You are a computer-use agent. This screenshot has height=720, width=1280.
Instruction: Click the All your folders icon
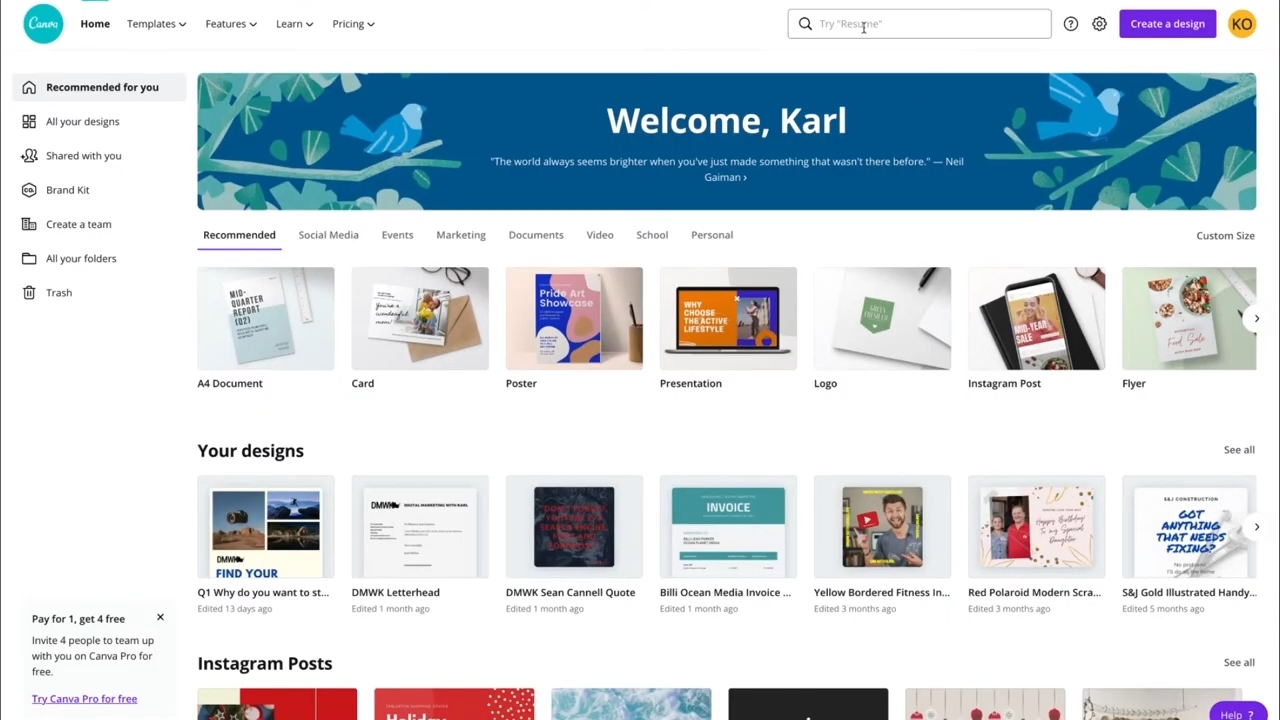pos(29,258)
